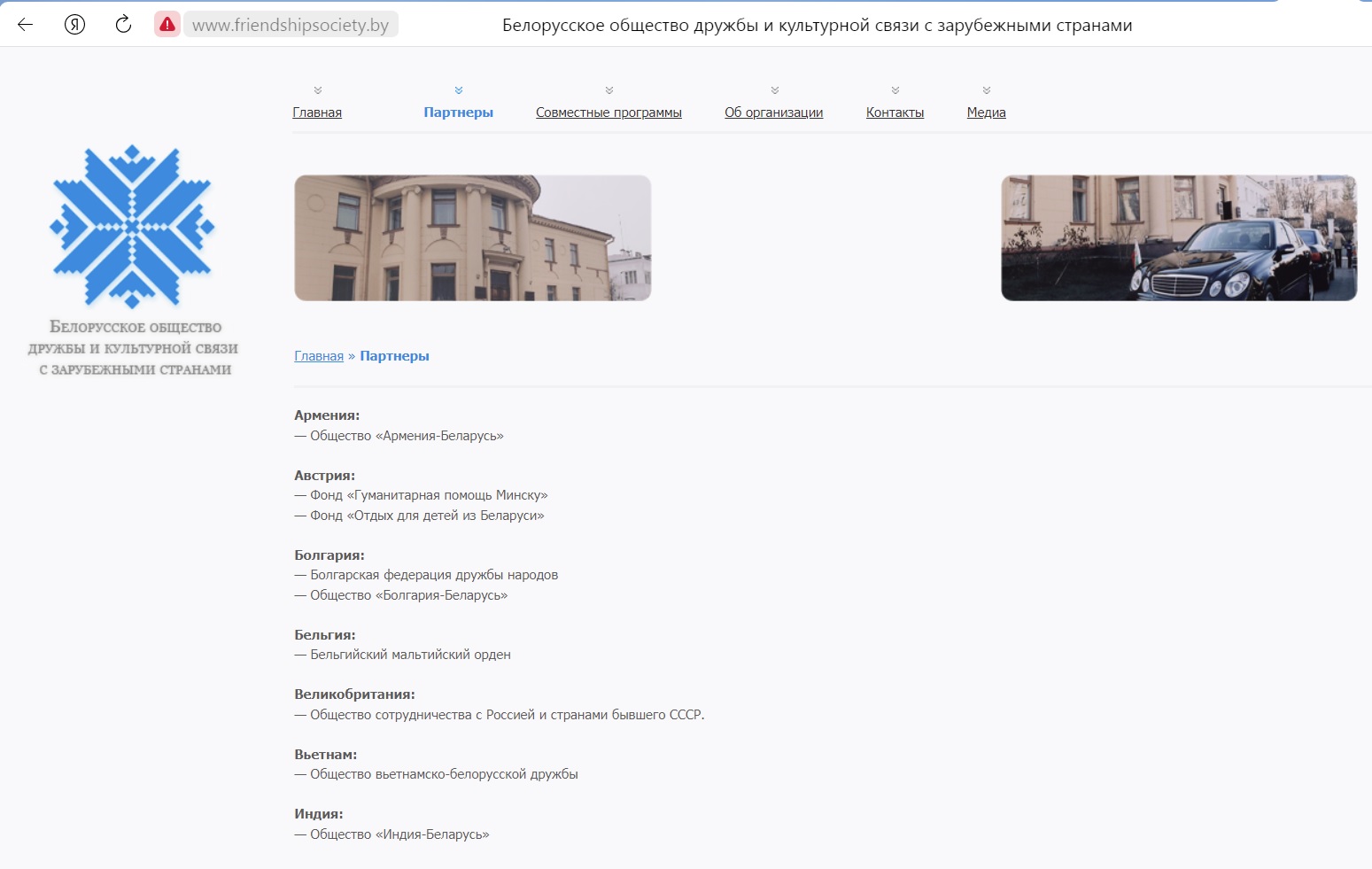Click the Индия: heading

coord(319,814)
